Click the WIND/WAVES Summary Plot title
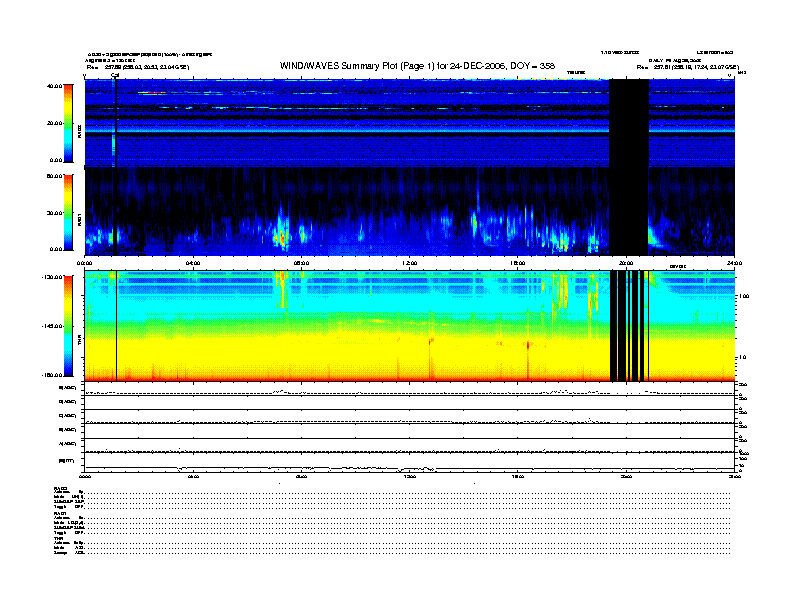Image resolution: width=792 pixels, height=612 pixels. (x=417, y=66)
